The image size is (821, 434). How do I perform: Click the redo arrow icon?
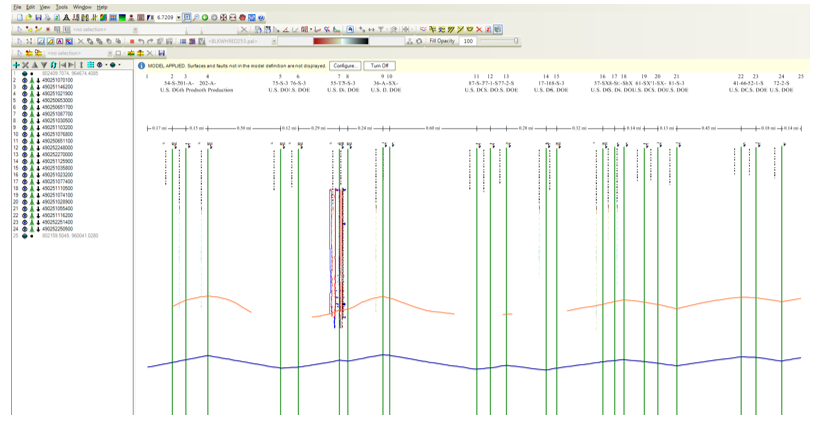pyautogui.click(x=150, y=41)
